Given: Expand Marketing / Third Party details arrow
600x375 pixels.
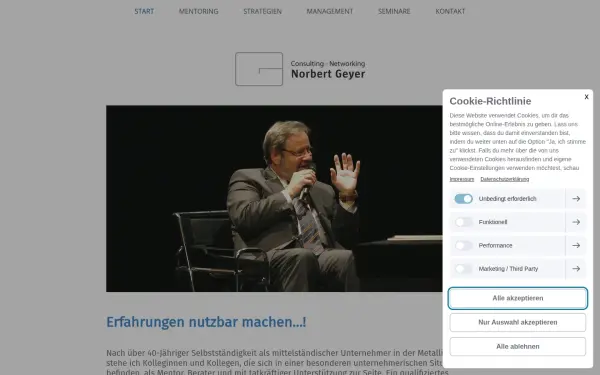Looking at the screenshot, I should pyautogui.click(x=576, y=269).
